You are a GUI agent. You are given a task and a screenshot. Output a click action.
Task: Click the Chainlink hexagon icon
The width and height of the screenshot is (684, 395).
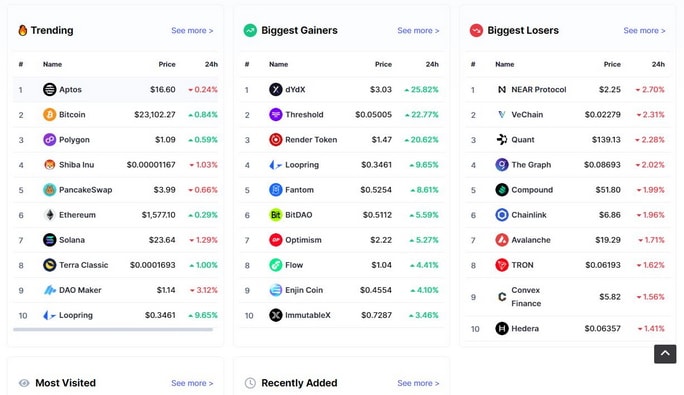click(x=502, y=215)
